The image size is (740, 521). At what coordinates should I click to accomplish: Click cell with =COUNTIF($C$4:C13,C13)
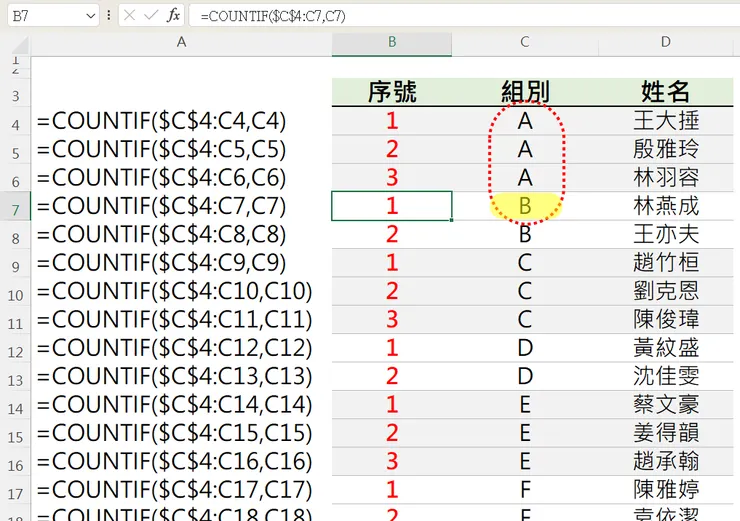pos(181,376)
